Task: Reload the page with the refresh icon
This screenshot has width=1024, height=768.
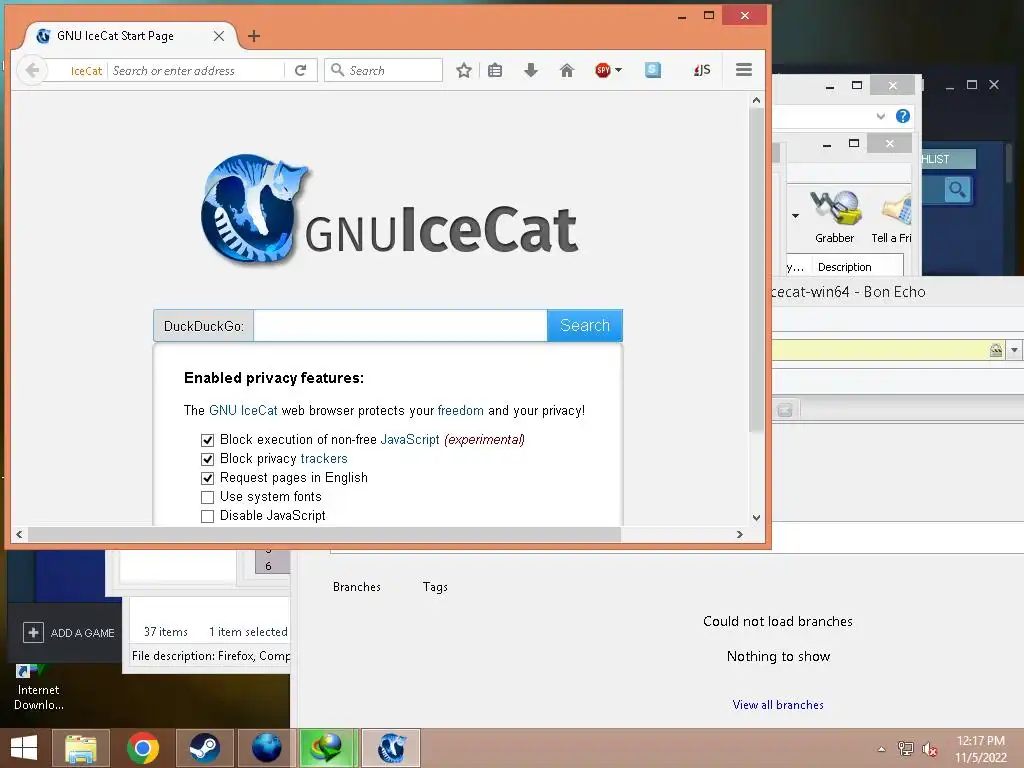Action: point(300,70)
